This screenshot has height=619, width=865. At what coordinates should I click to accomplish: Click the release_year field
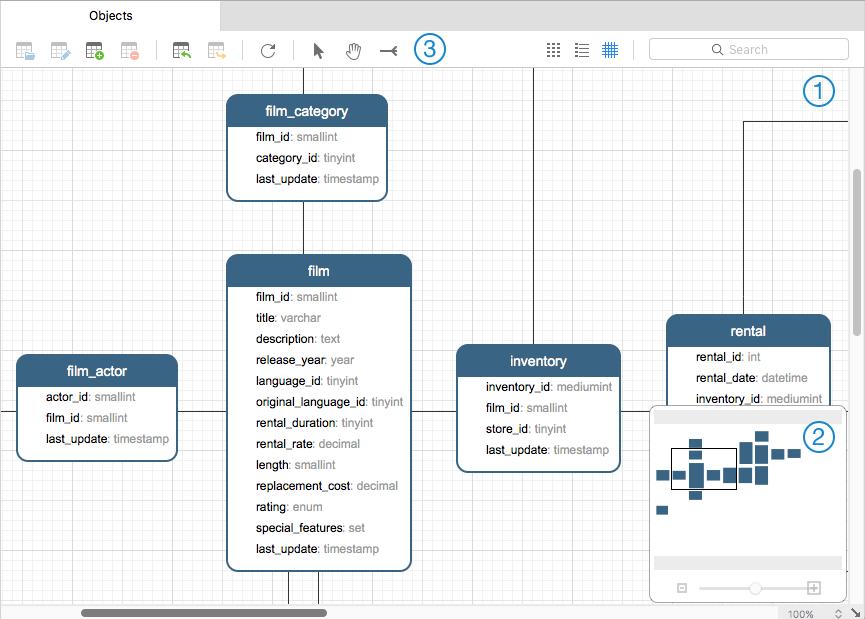point(305,360)
